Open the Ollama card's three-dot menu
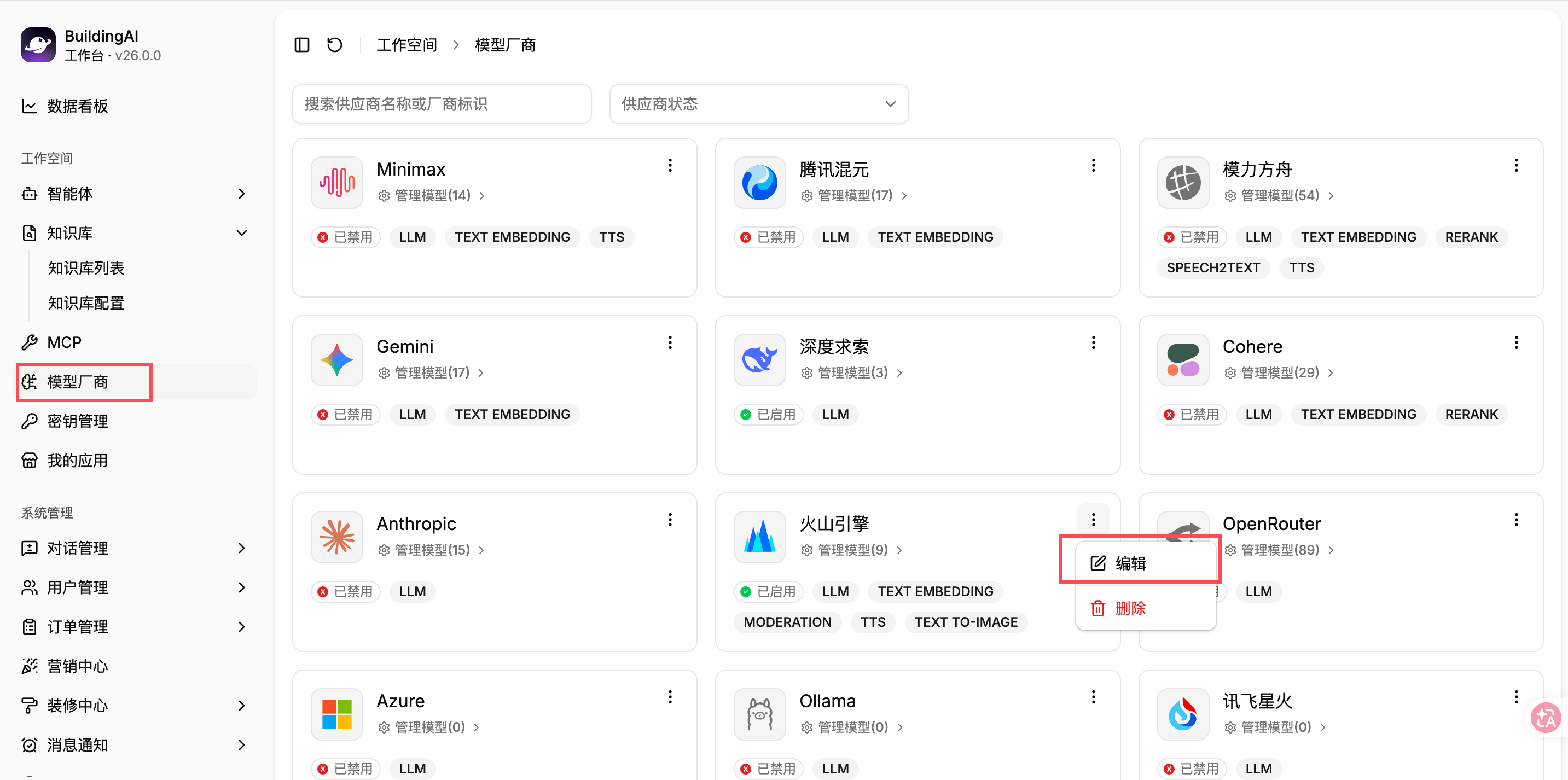 tap(1093, 697)
